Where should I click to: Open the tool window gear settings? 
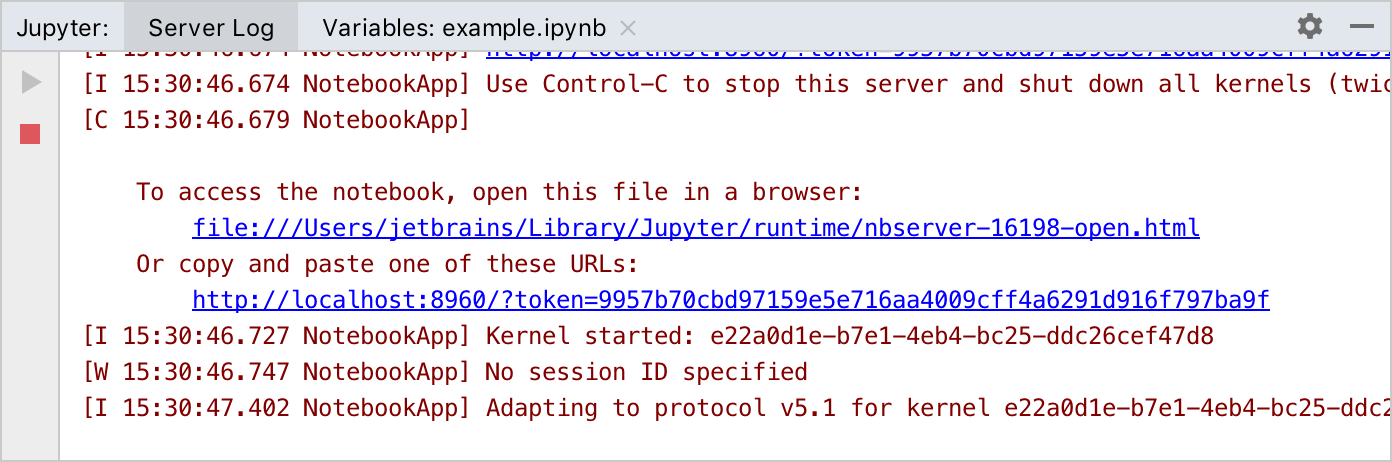1309,26
